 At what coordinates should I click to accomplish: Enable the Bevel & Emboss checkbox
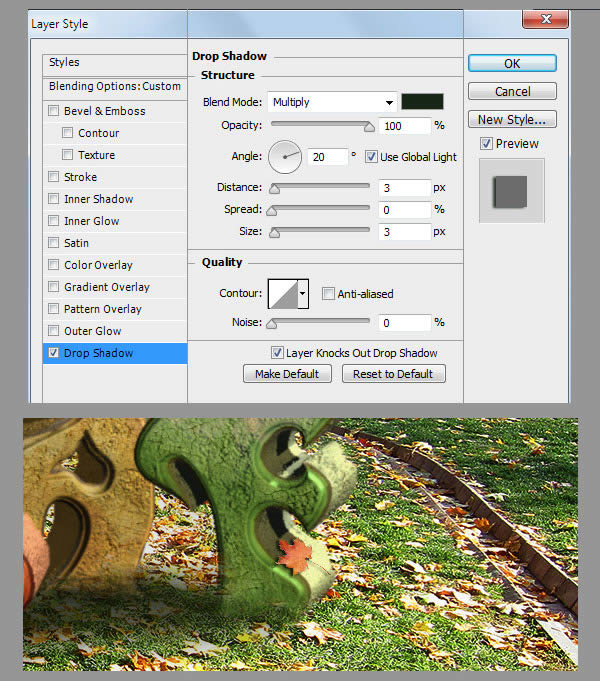click(53, 111)
